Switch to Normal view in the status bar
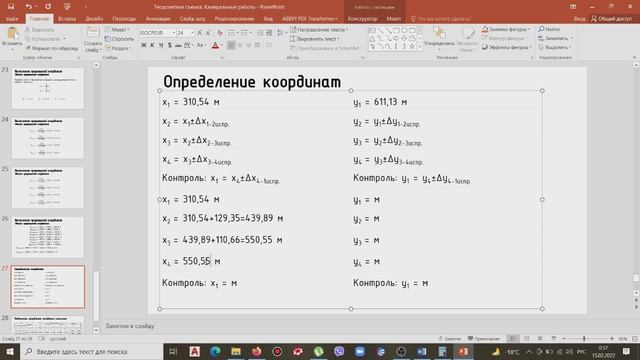 [513, 339]
